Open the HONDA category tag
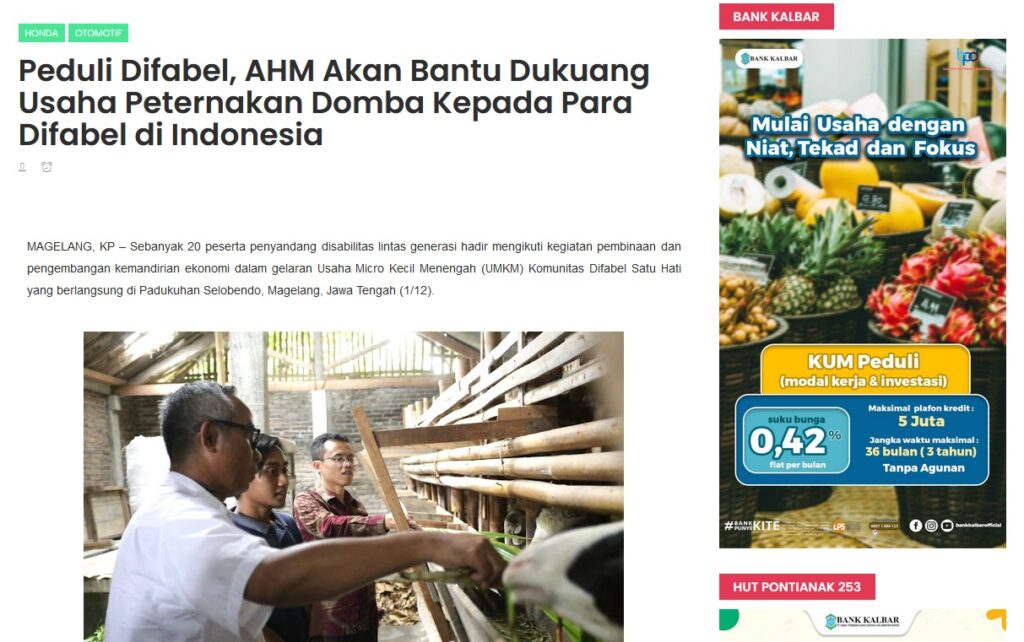1024x642 pixels. click(41, 33)
